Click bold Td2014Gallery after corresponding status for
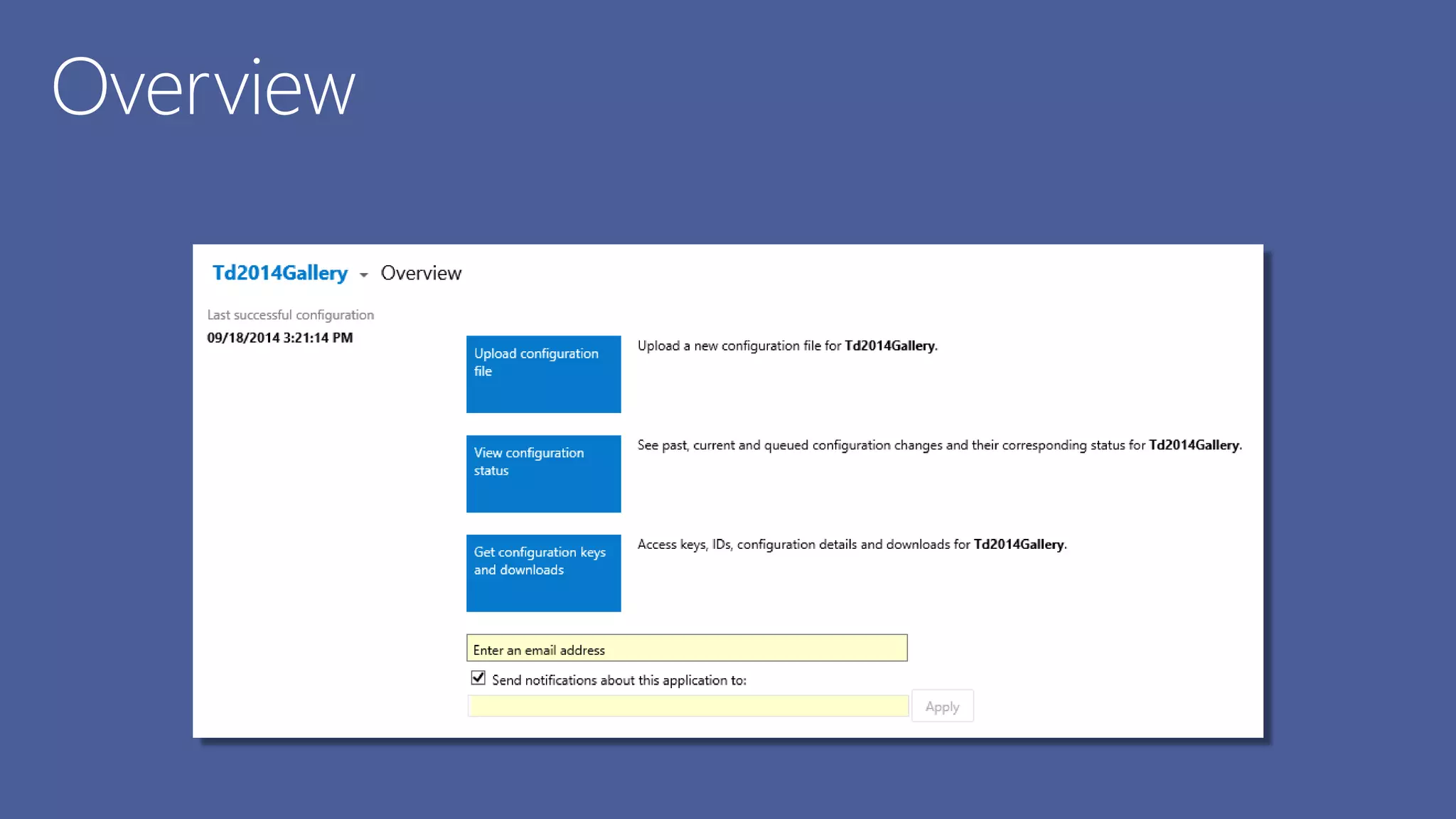Screen dimensions: 1456x819 tap(1194, 446)
